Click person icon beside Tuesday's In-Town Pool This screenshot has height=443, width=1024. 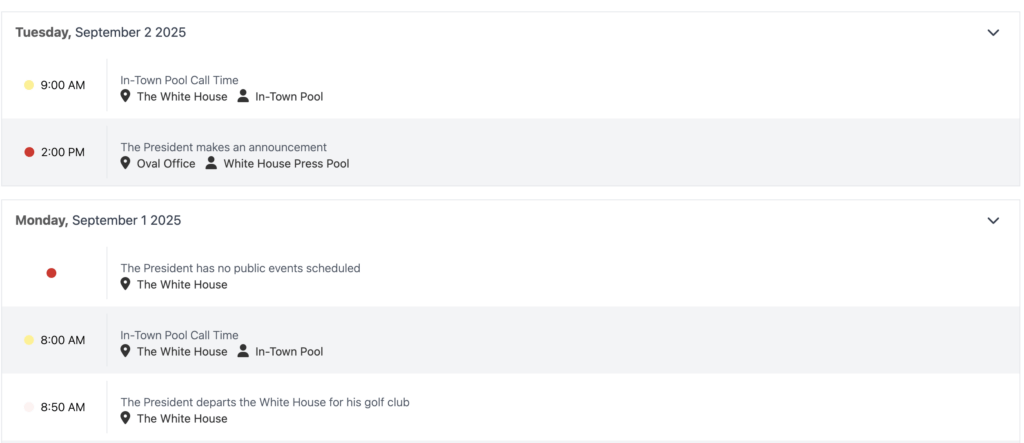243,96
